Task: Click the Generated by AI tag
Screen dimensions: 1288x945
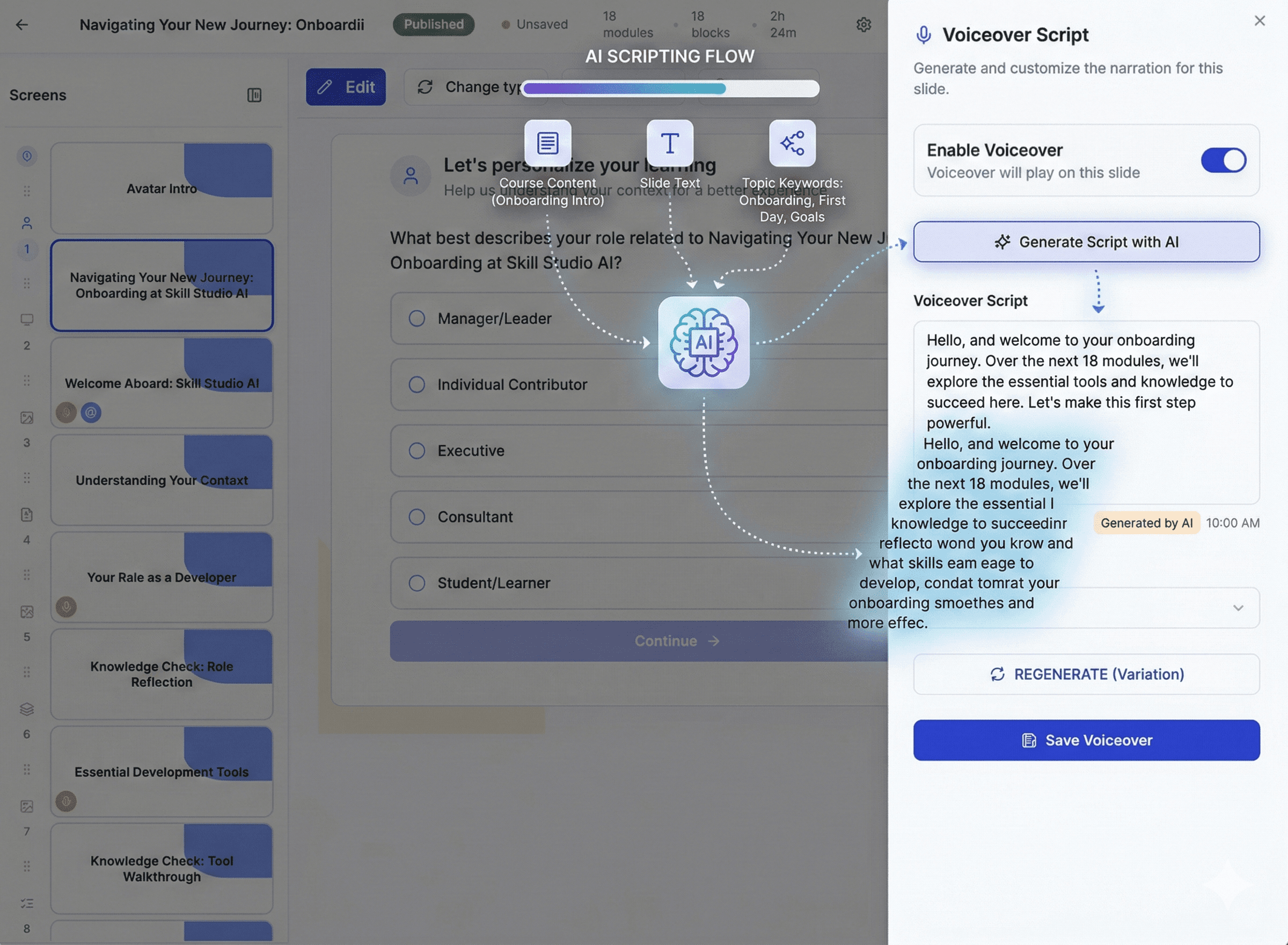Action: click(1146, 524)
